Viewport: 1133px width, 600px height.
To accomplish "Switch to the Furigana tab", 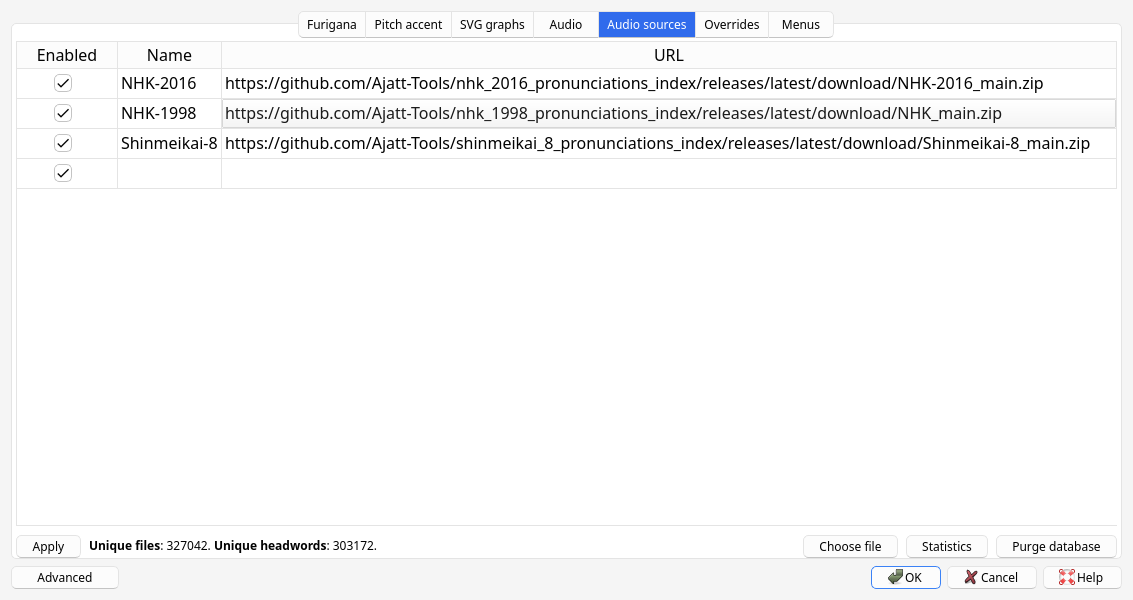I will coord(332,24).
